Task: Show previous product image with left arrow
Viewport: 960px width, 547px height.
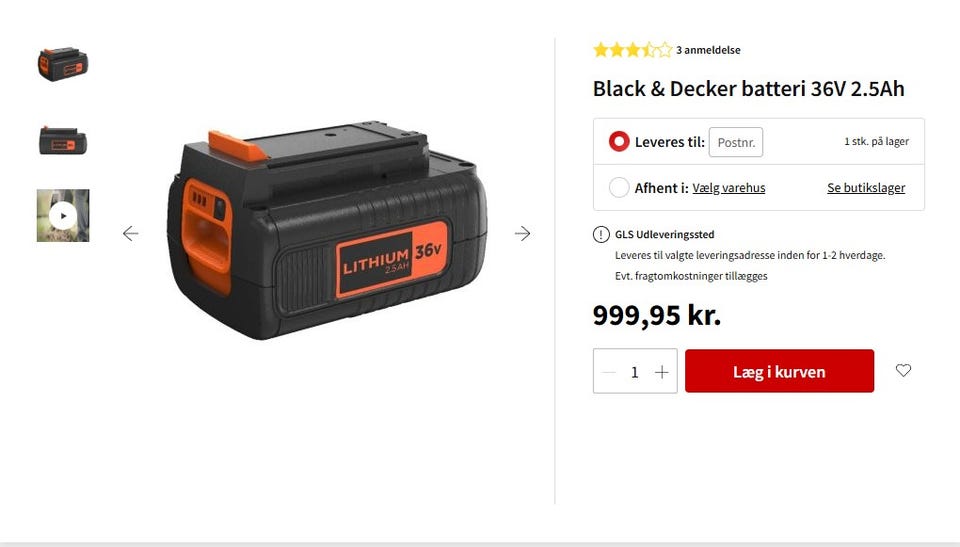Action: 130,233
